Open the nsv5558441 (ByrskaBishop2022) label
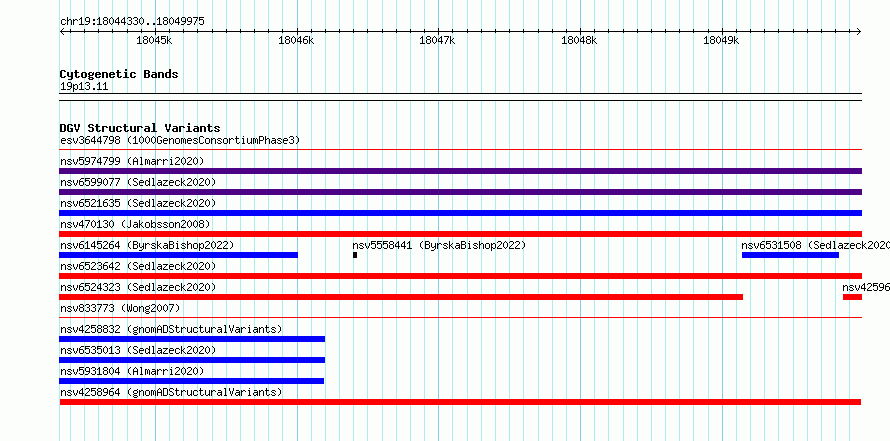The width and height of the screenshot is (890, 441). tap(439, 245)
